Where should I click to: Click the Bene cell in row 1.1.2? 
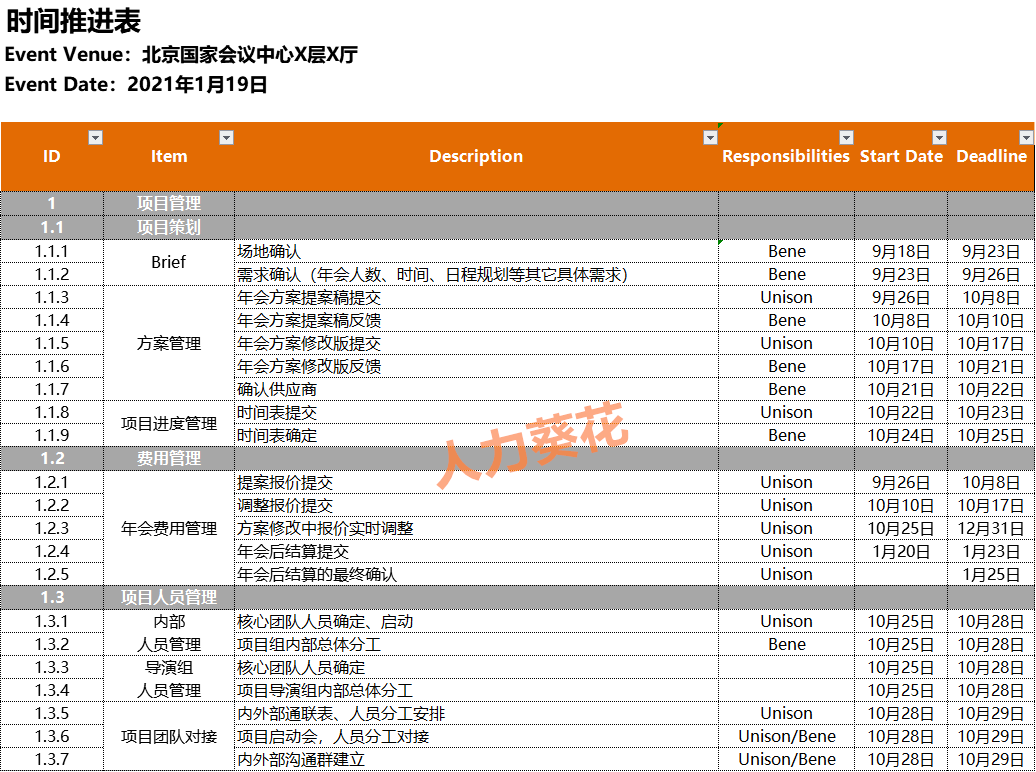[x=786, y=274]
